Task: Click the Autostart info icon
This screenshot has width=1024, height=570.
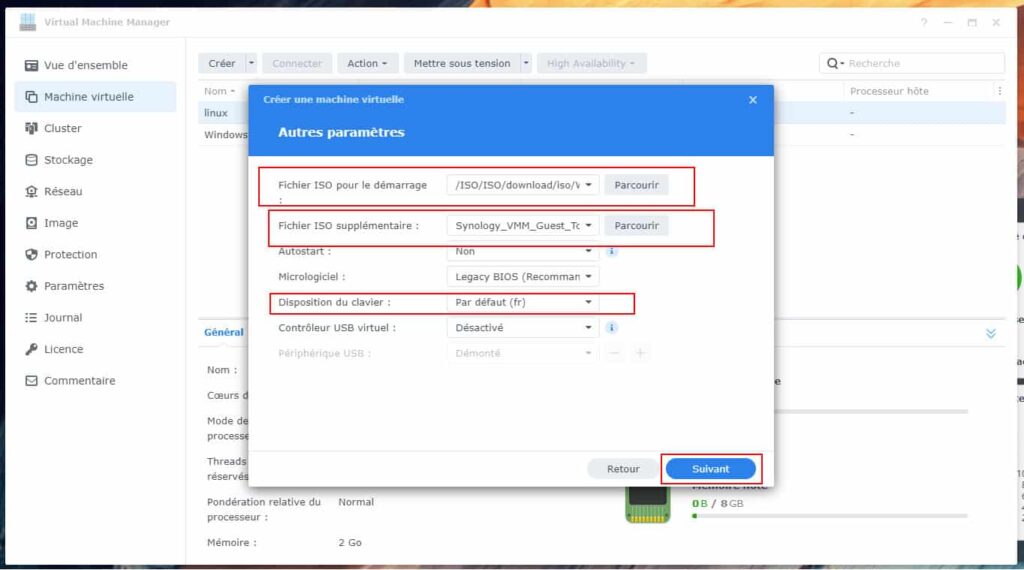Action: pyautogui.click(x=611, y=251)
